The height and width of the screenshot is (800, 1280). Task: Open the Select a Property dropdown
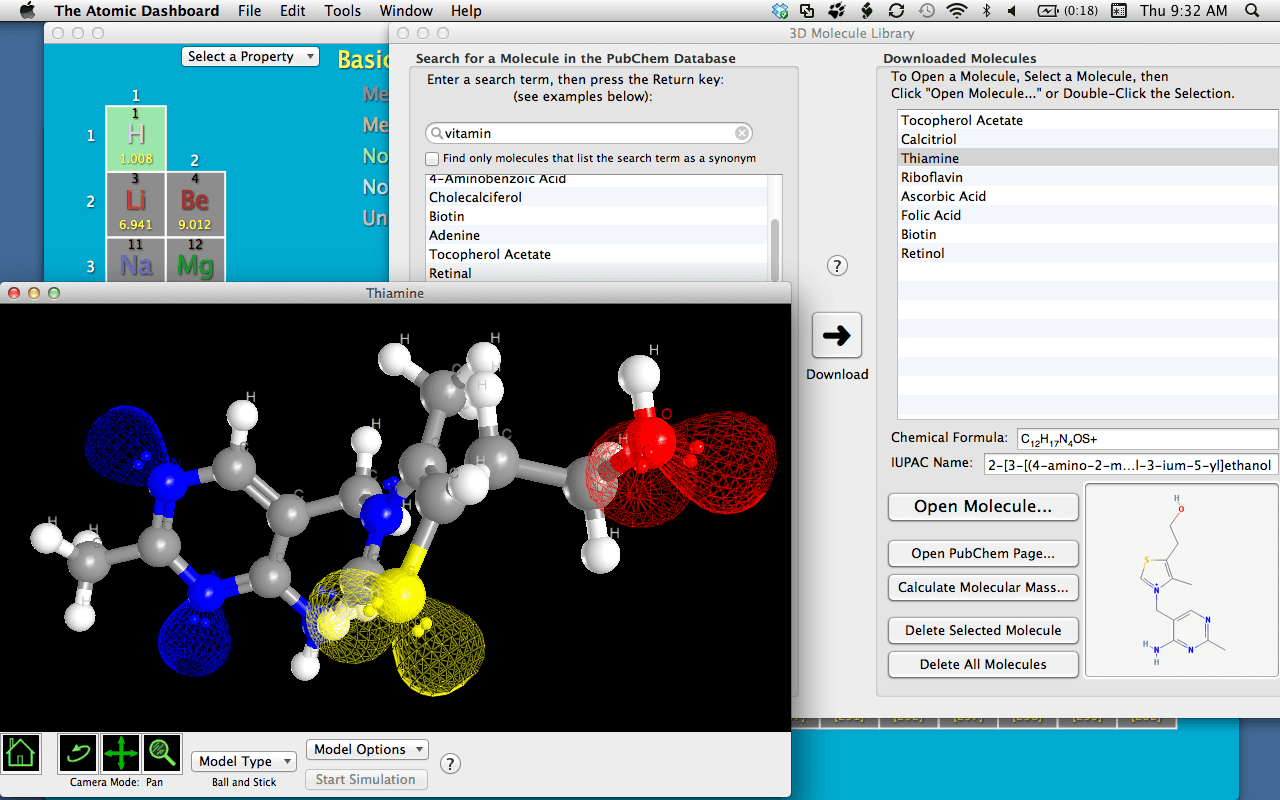click(251, 57)
